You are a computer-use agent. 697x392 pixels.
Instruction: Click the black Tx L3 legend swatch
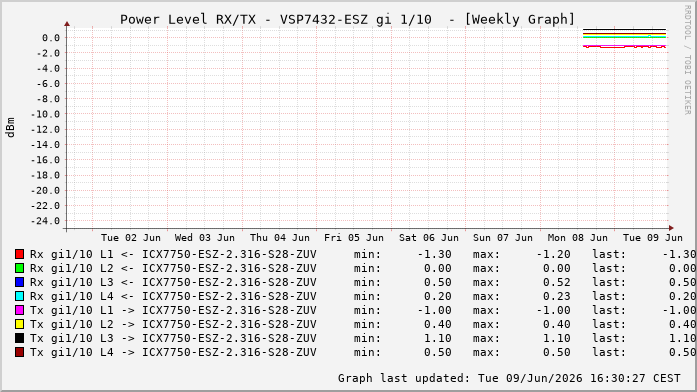tap(20, 338)
